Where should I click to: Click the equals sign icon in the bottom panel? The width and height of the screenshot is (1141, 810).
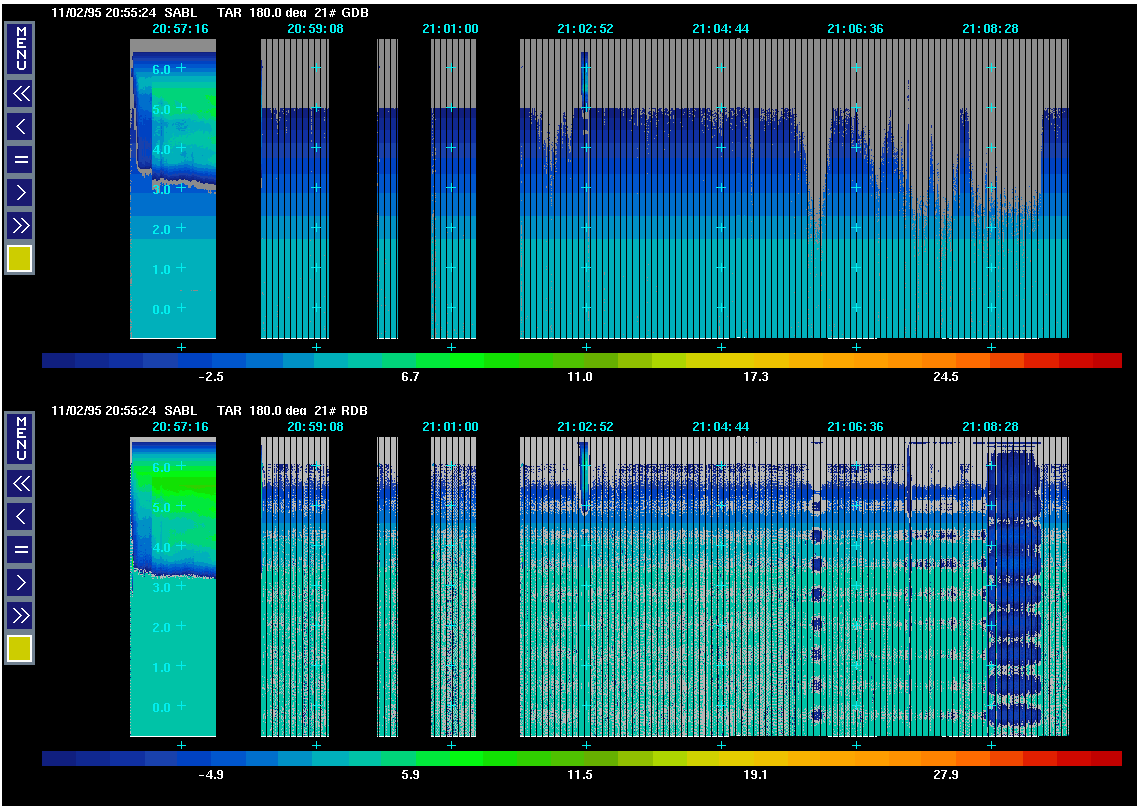coord(20,549)
